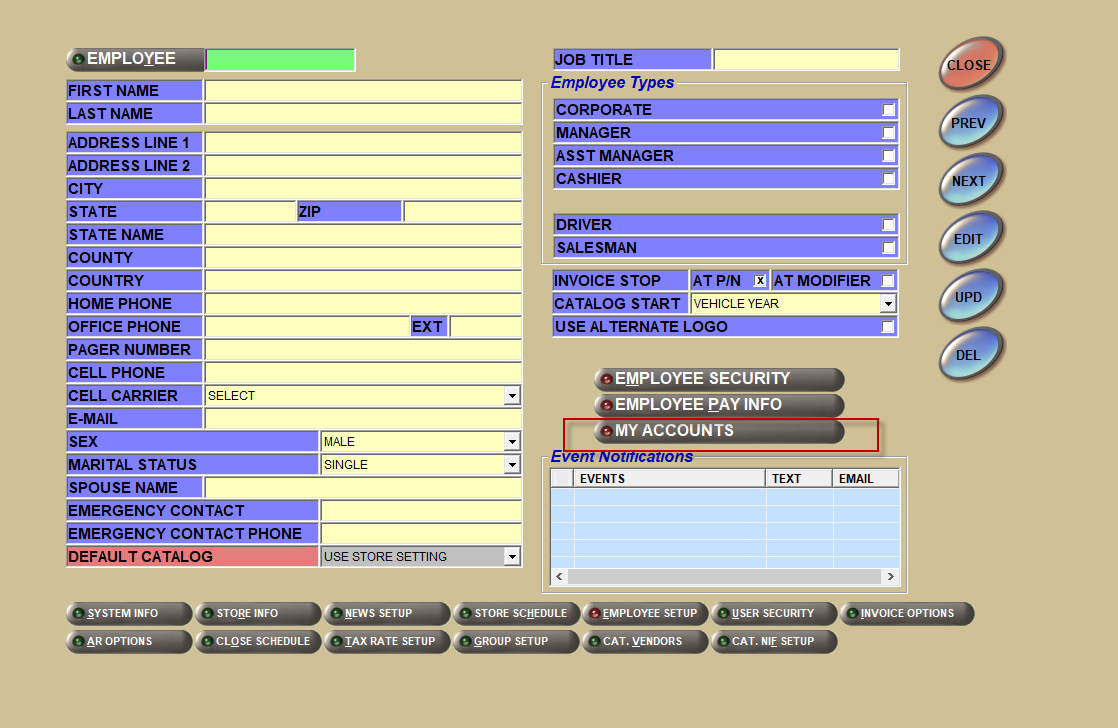Click the red CLOSE oval button

click(x=968, y=65)
